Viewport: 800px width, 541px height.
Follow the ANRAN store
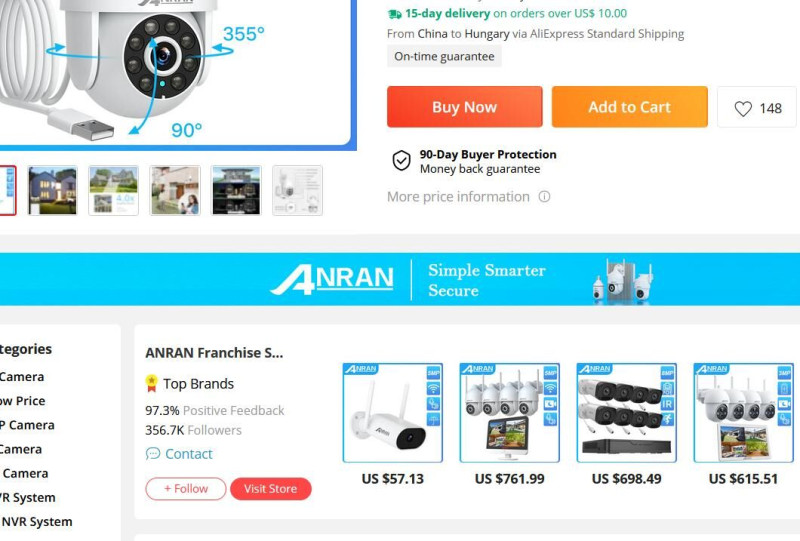coord(186,488)
